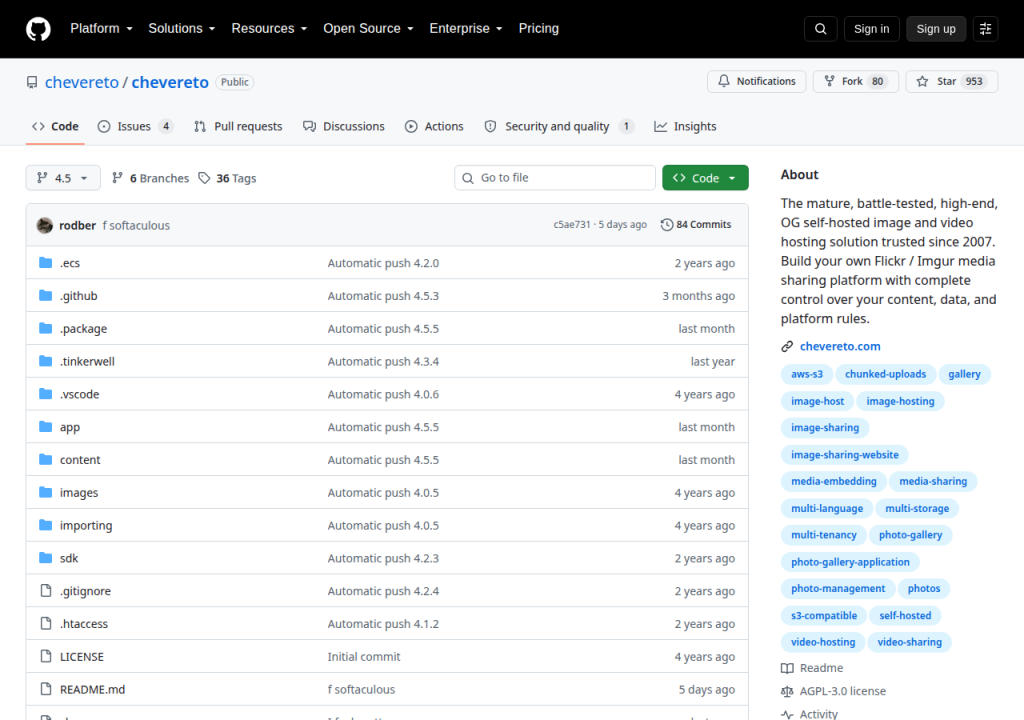The height and width of the screenshot is (720, 1024).
Task: Click the video-hosting topic tag
Action: (823, 642)
